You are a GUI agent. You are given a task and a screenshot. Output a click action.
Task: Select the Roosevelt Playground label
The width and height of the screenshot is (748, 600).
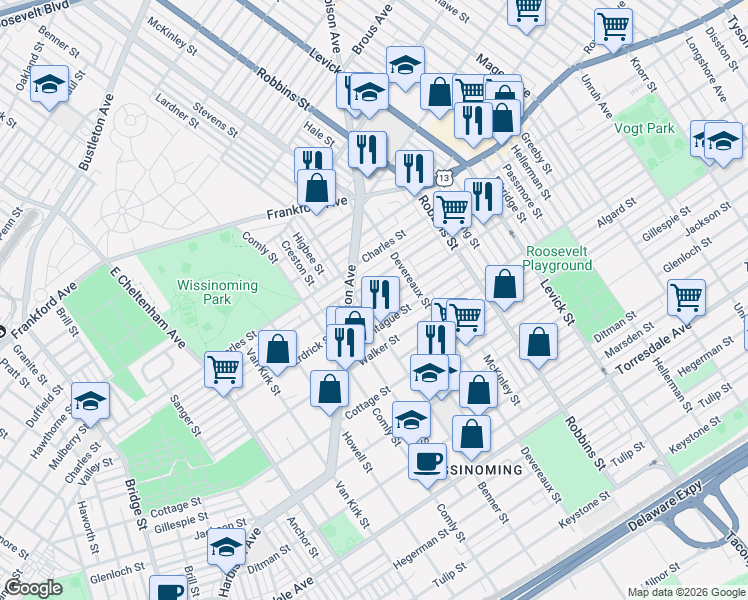pos(557,258)
